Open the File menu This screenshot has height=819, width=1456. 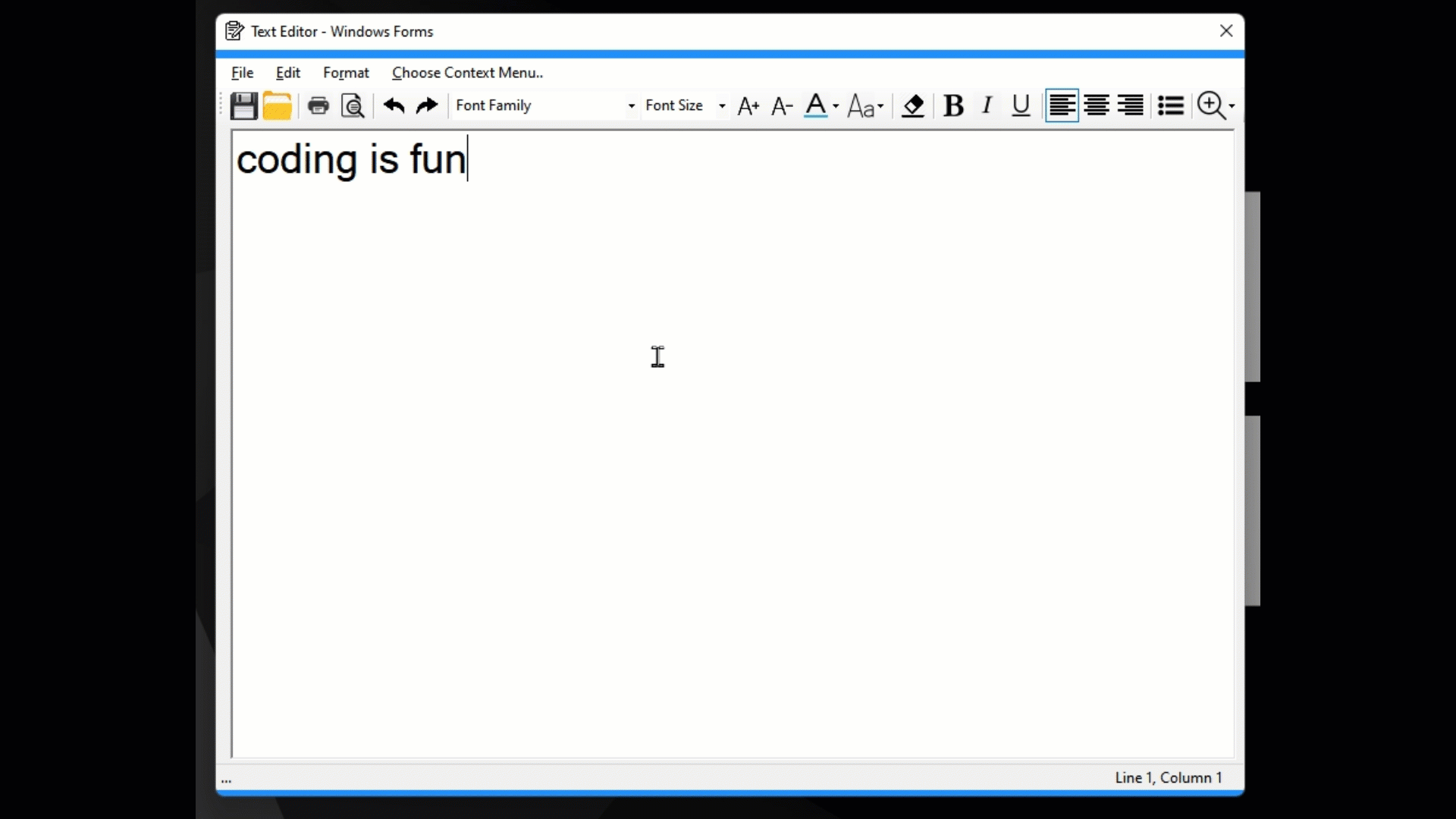(x=243, y=73)
